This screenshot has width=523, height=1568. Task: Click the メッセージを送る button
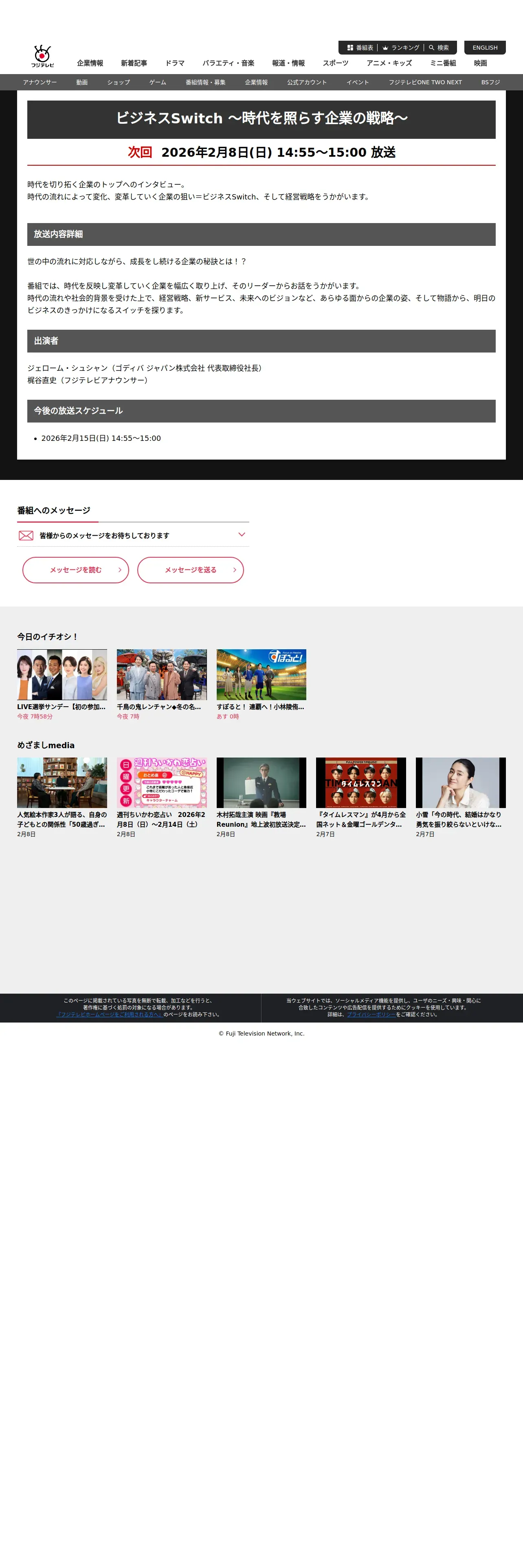pyautogui.click(x=191, y=570)
